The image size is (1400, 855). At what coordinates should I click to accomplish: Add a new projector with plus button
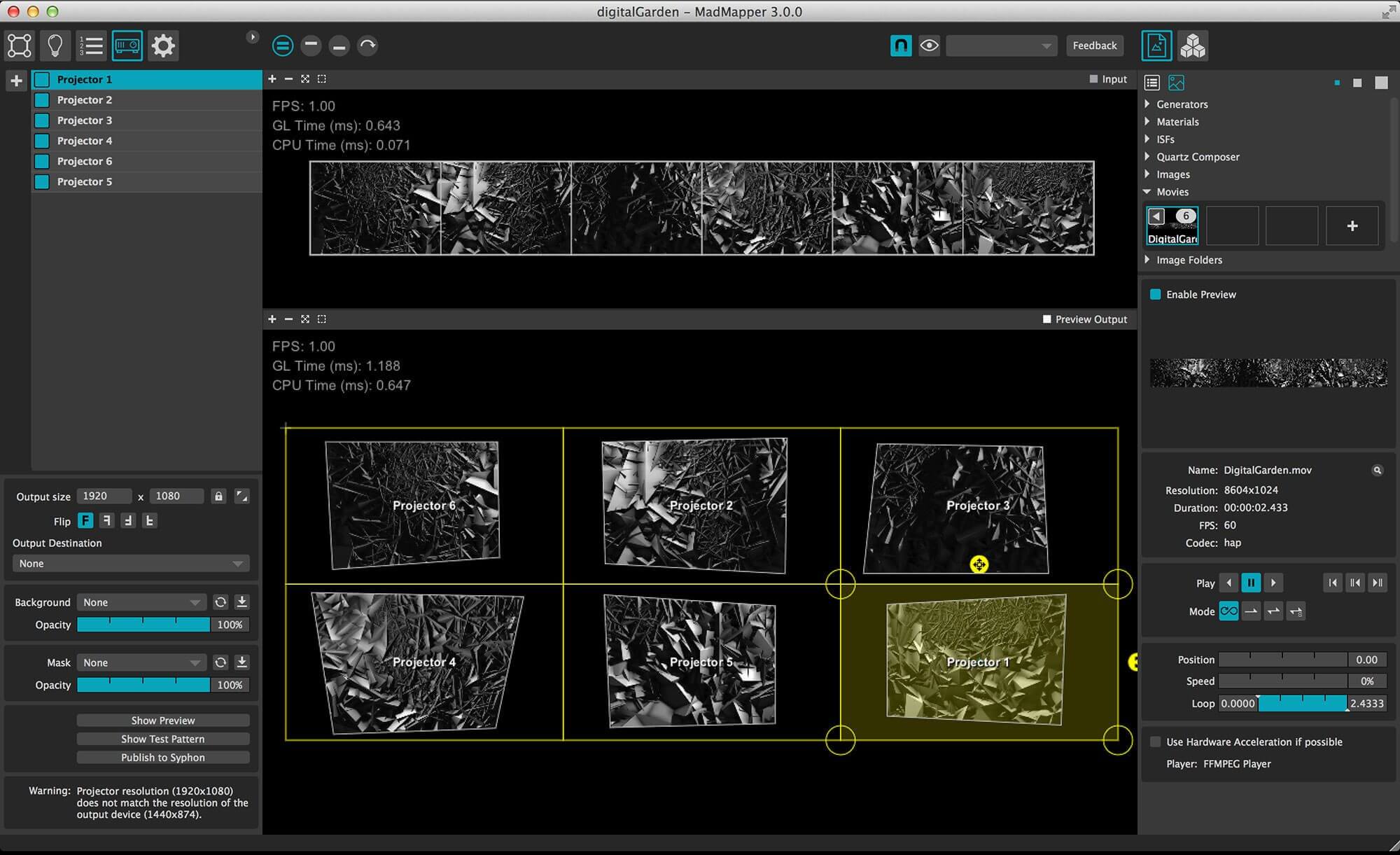(16, 81)
